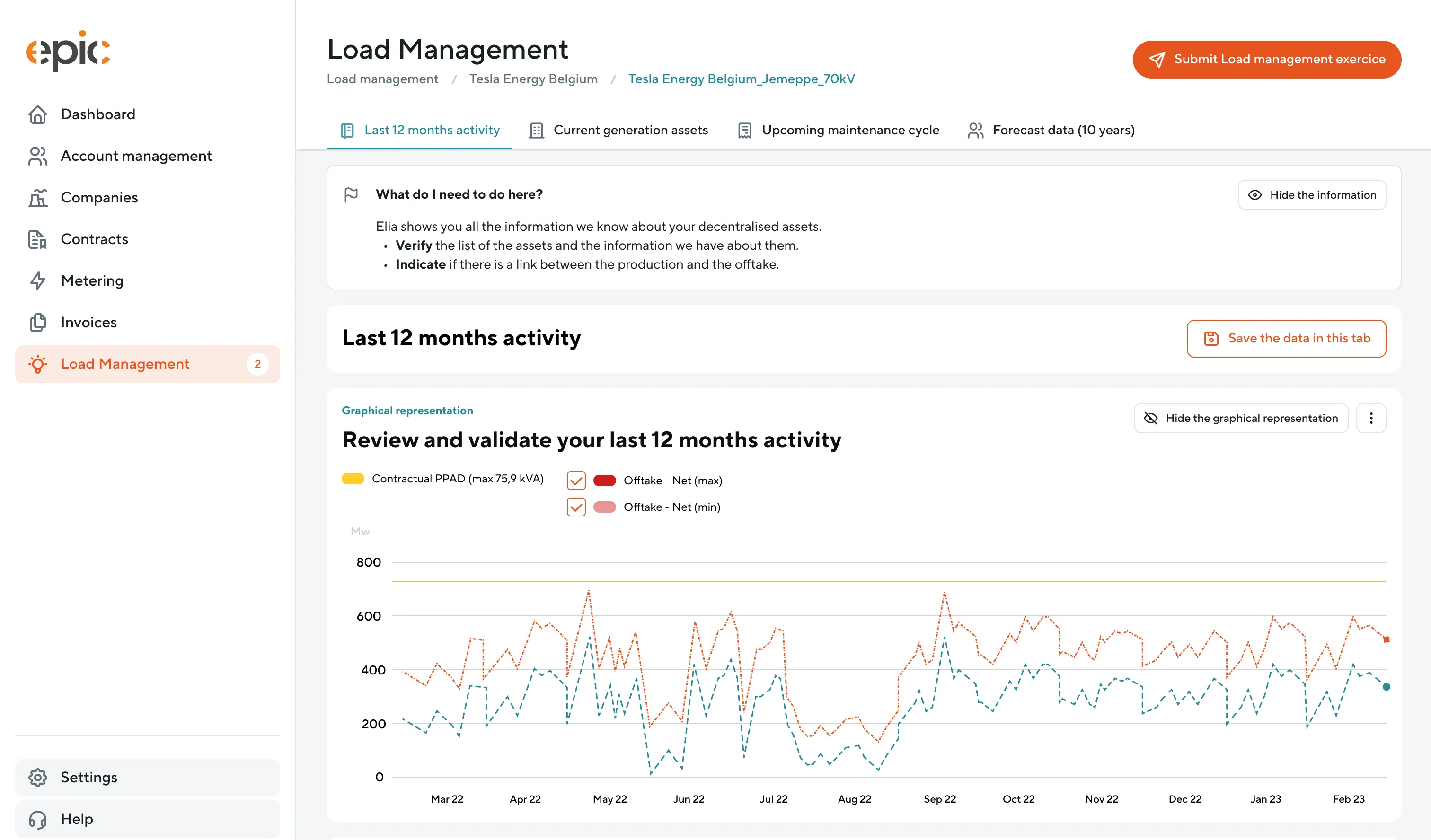Hide the graphical representation

point(1241,418)
